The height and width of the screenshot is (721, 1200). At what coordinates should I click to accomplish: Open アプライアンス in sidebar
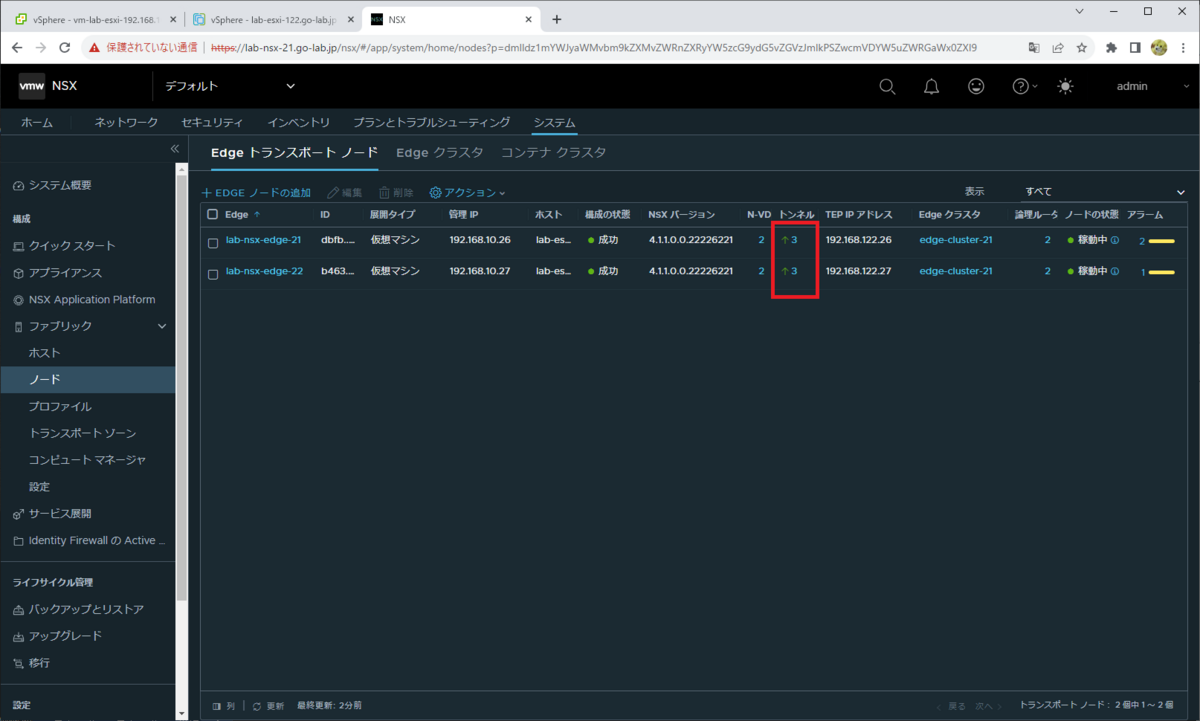(x=65, y=273)
